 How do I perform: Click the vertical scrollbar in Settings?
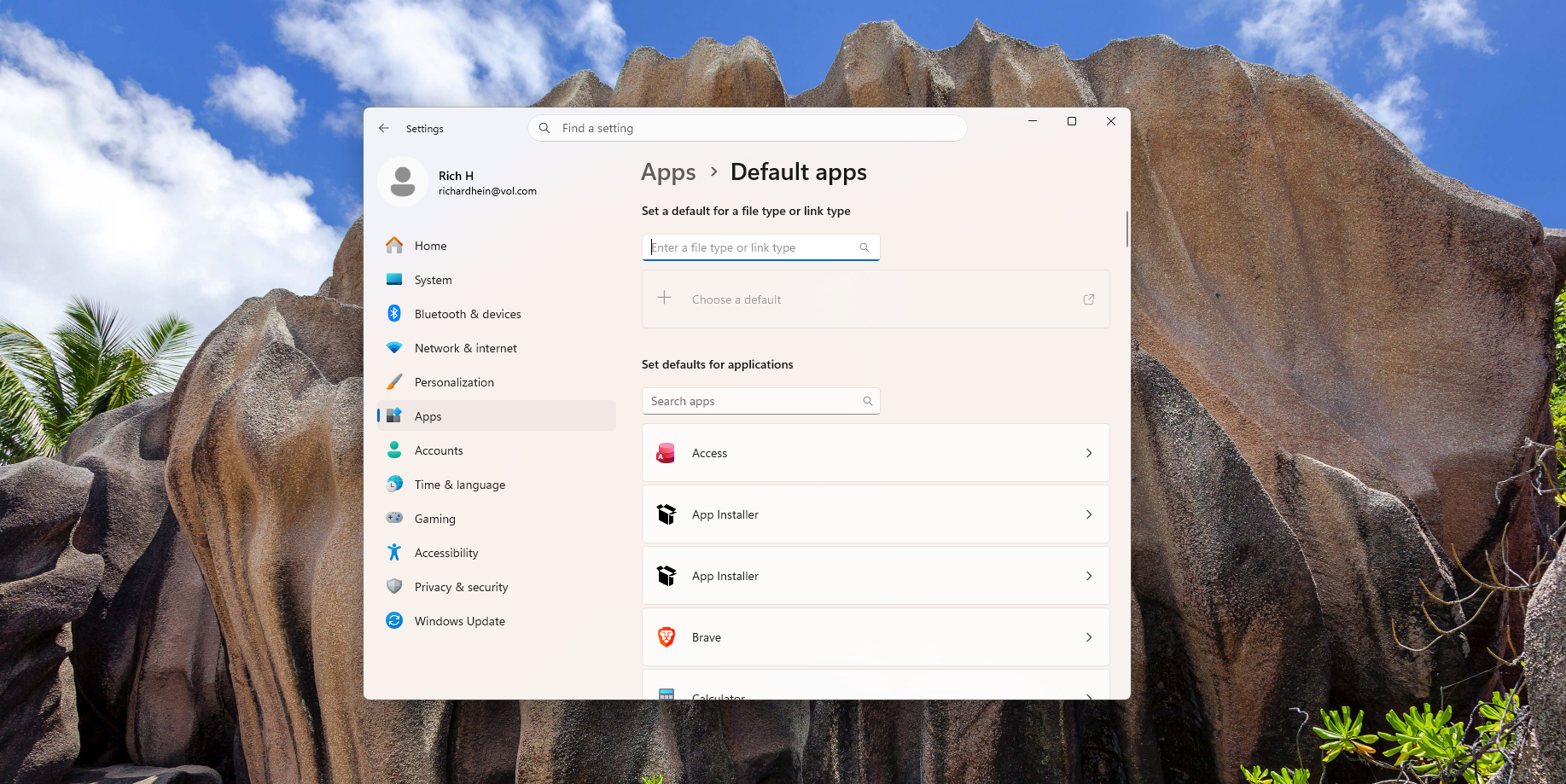pos(1127,229)
